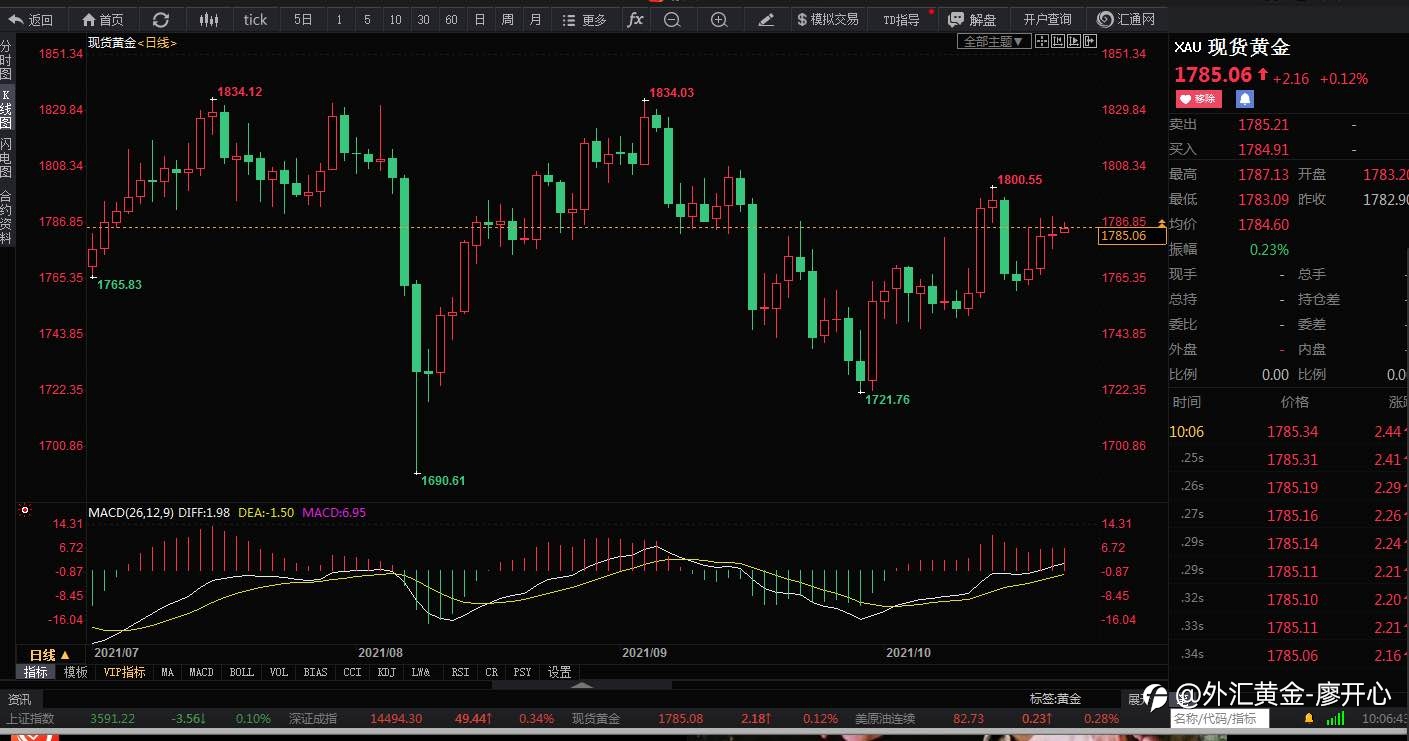1409x741 pixels.
Task: Activate the drawing pencil tool
Action: point(766,19)
